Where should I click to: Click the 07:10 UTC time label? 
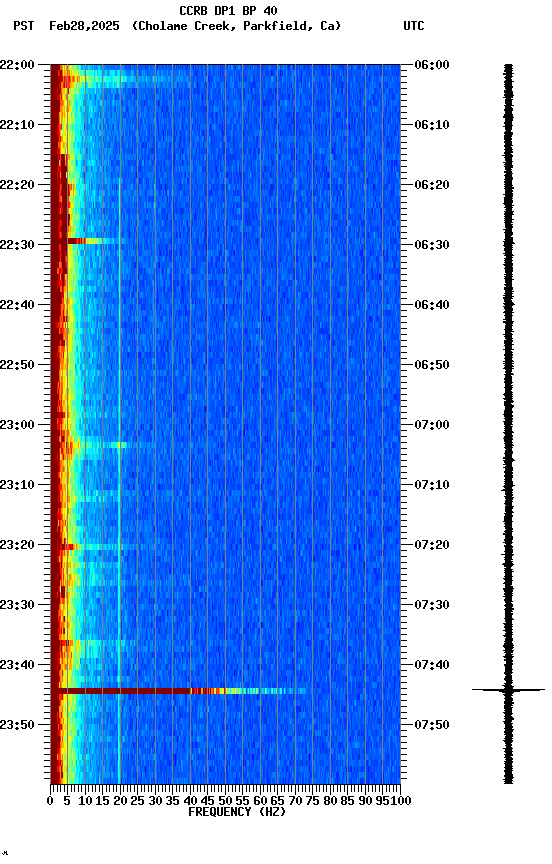point(432,485)
